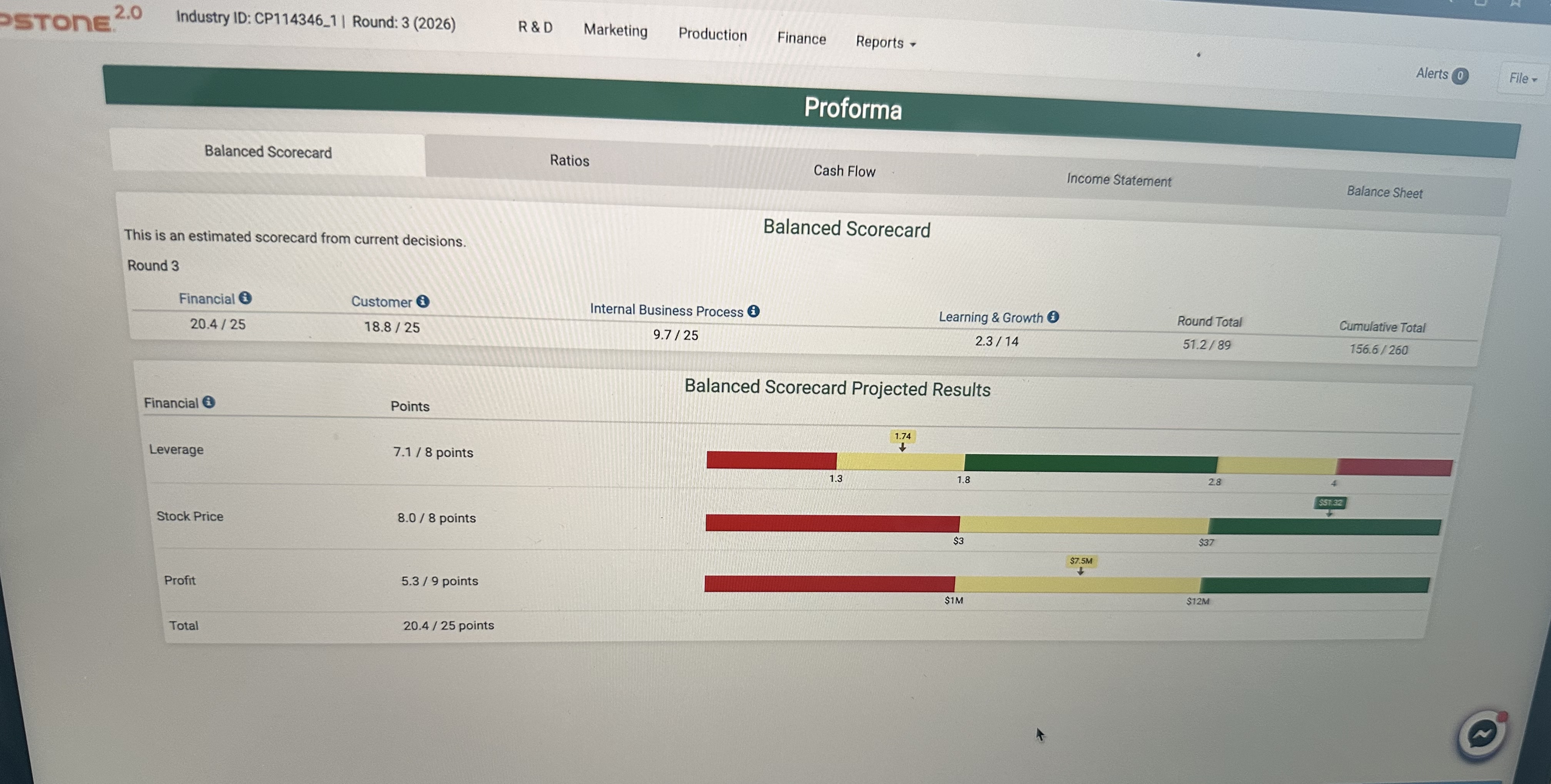Click the 1.74 leverage marker
Viewport: 1551px width, 784px height.
click(x=902, y=437)
